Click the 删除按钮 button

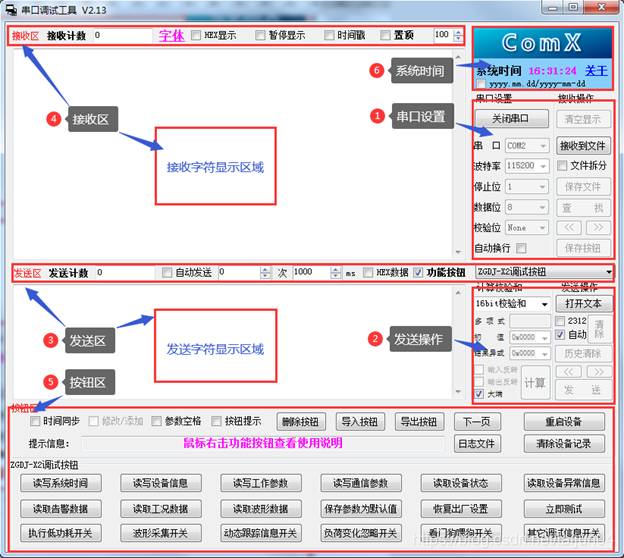pos(301,422)
